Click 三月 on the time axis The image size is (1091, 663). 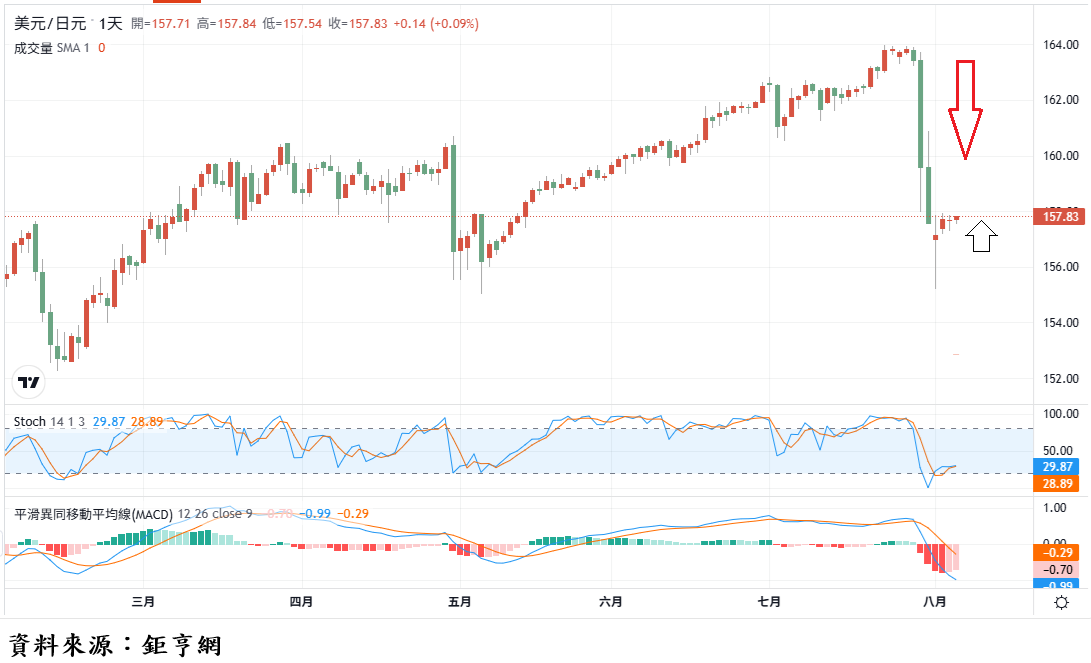pyautogui.click(x=143, y=601)
